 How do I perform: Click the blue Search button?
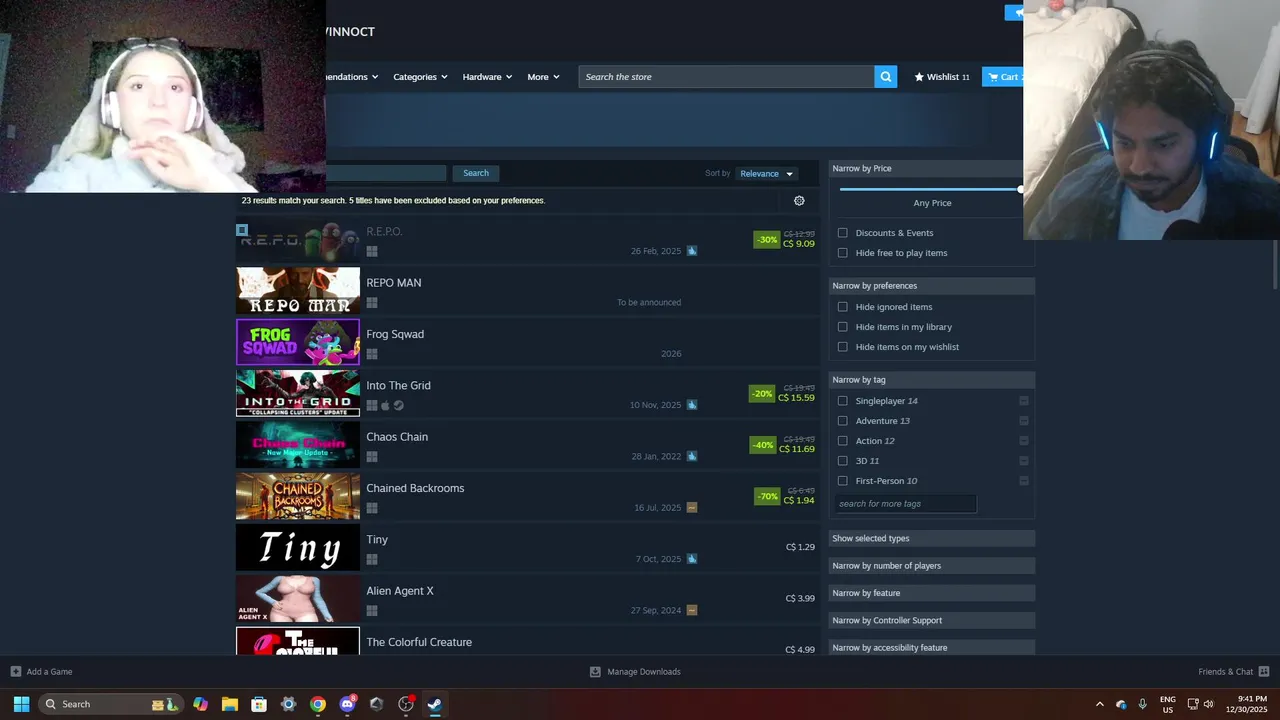coord(476,173)
